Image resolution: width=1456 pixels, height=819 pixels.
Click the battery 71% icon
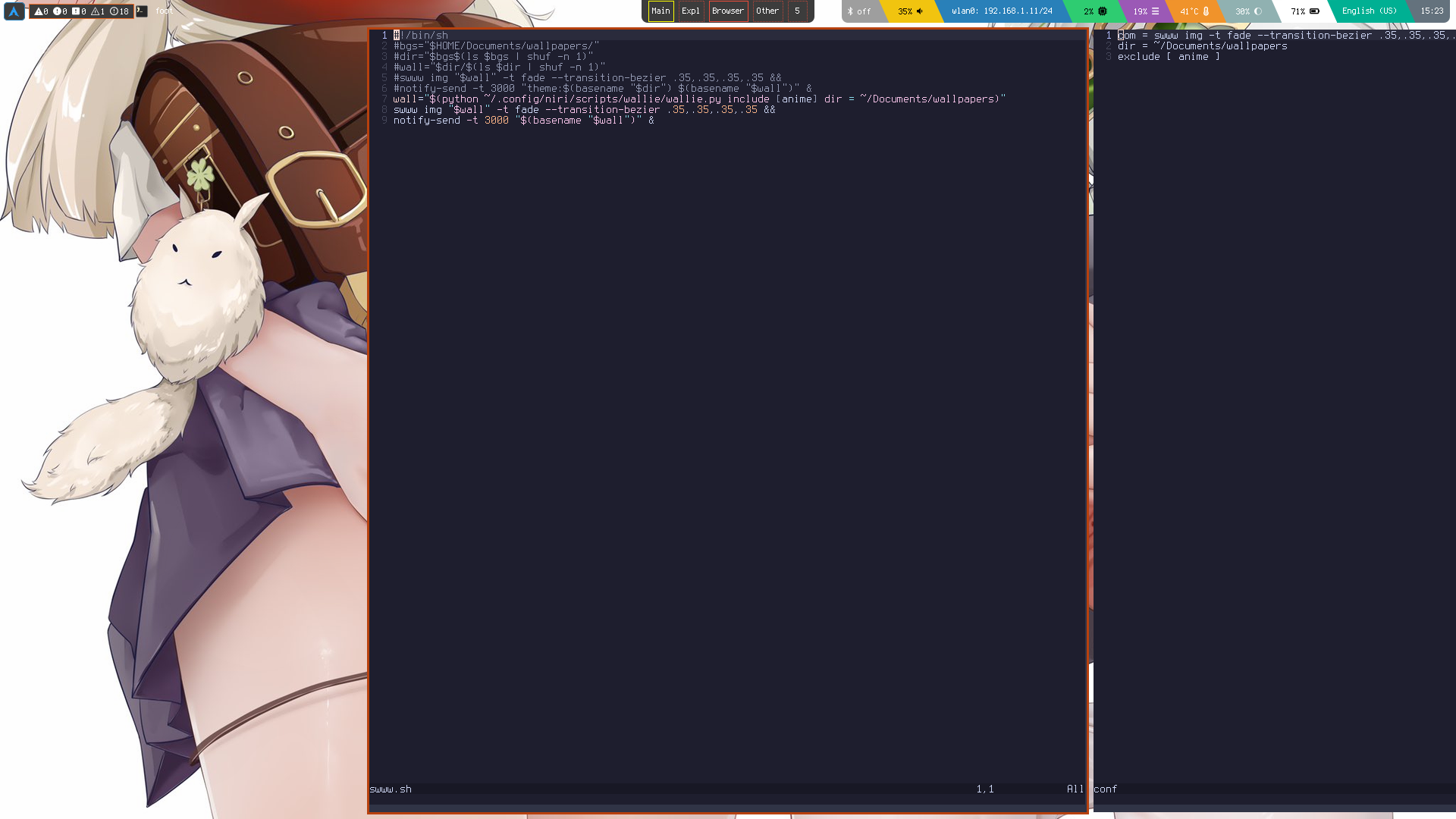tap(1314, 11)
